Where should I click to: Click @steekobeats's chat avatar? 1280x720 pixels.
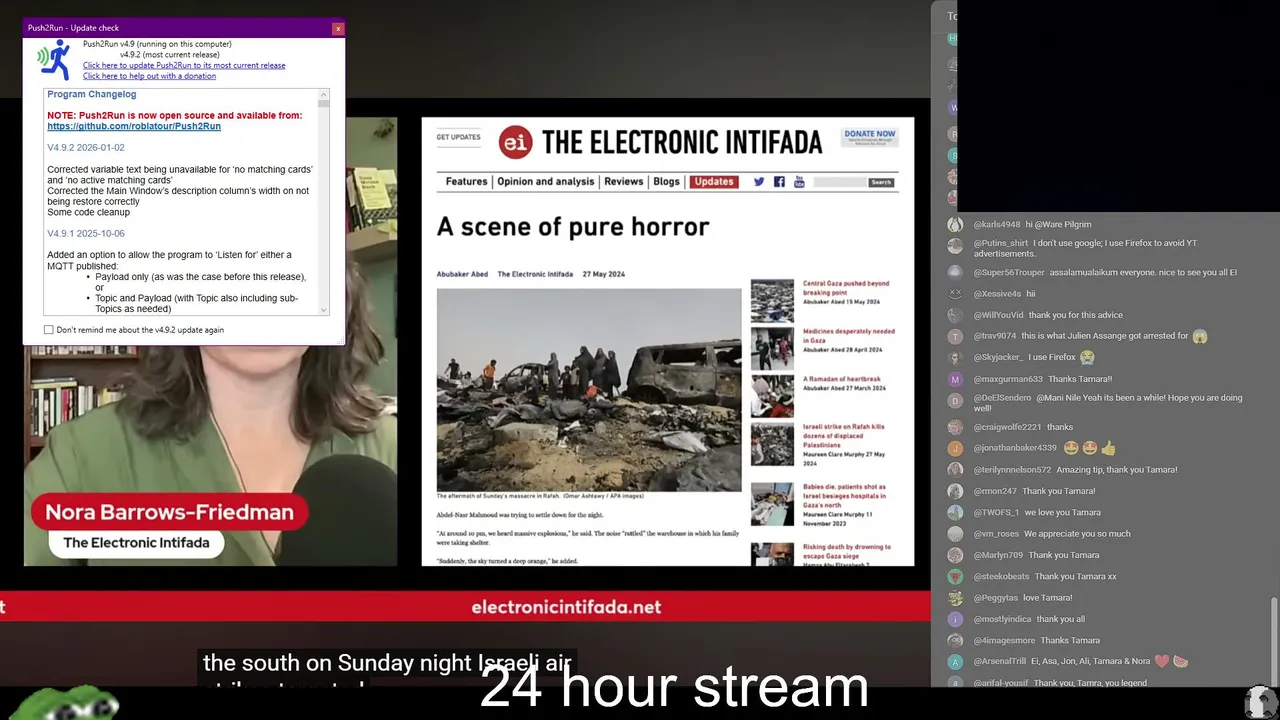click(x=955, y=576)
